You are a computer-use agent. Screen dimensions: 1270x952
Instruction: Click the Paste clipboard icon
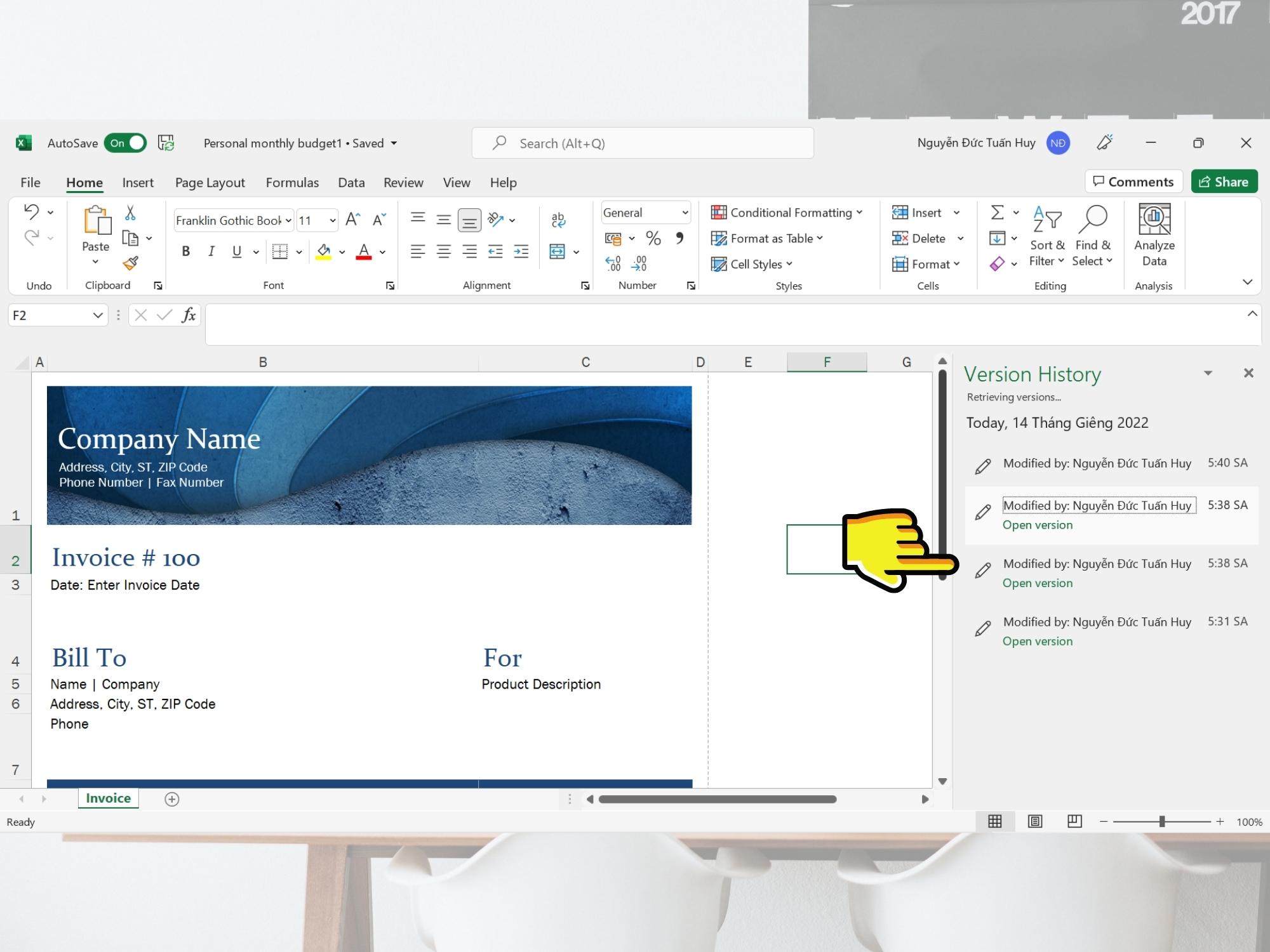[97, 220]
